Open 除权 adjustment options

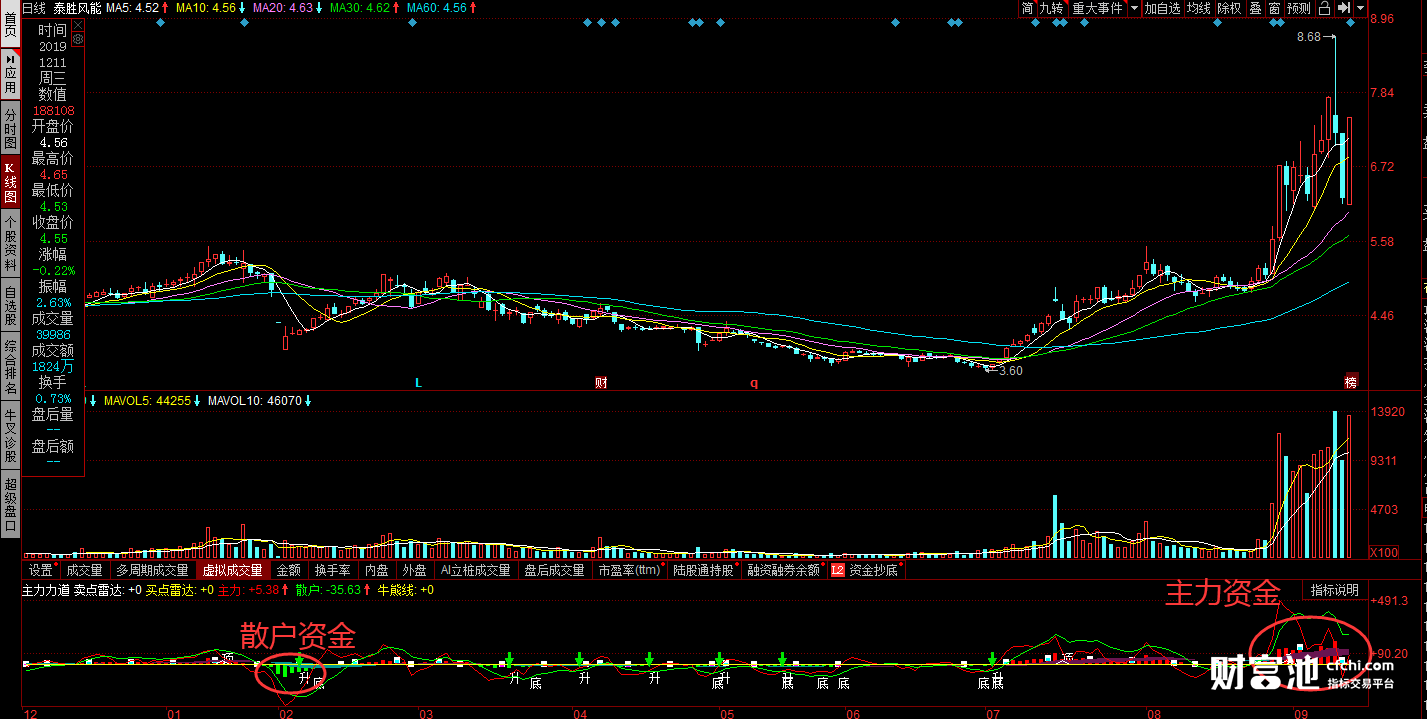[1229, 8]
